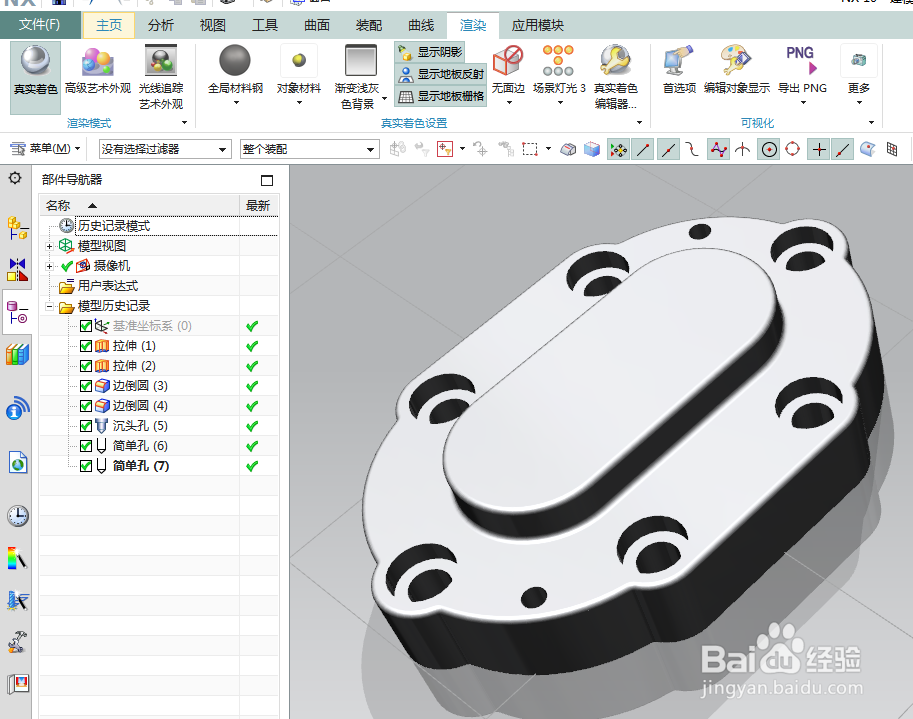The image size is (913, 719).
Task: Open the visual reporting color bar icon
Action: [x=17, y=559]
